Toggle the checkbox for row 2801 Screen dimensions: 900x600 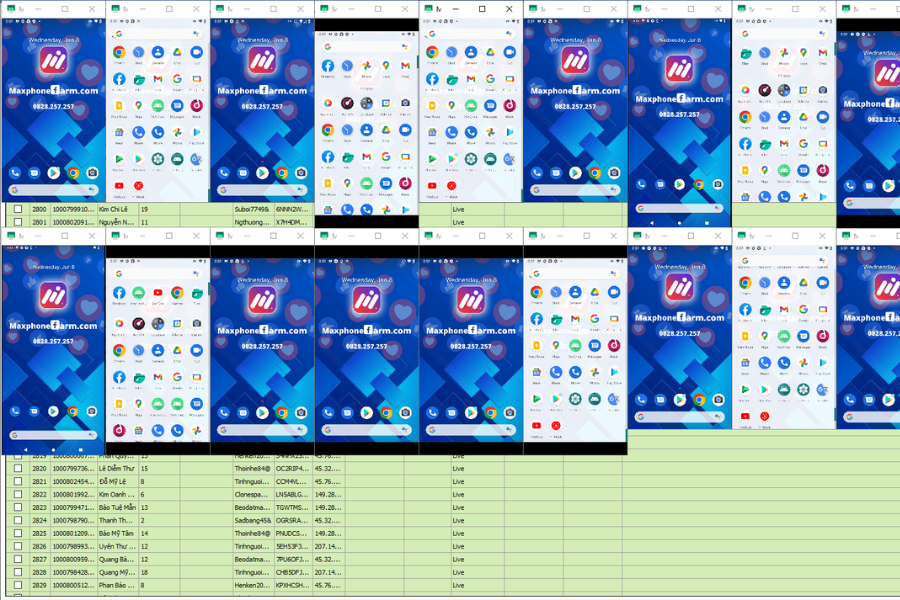tap(17, 222)
